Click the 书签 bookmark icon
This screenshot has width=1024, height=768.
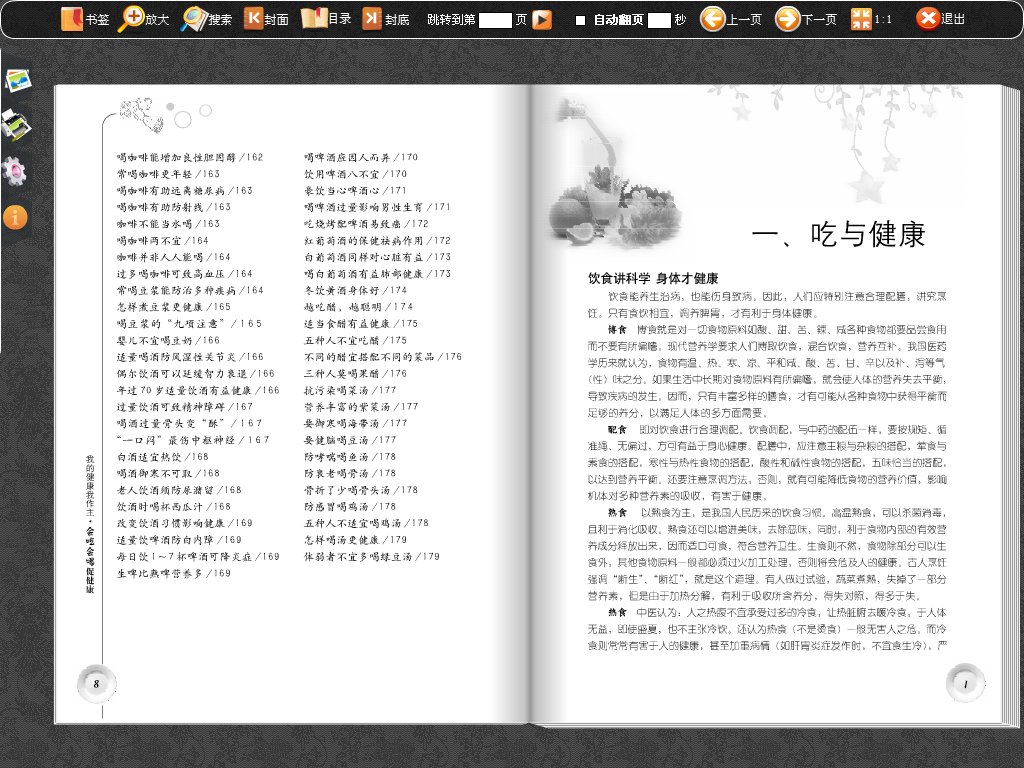click(x=71, y=20)
